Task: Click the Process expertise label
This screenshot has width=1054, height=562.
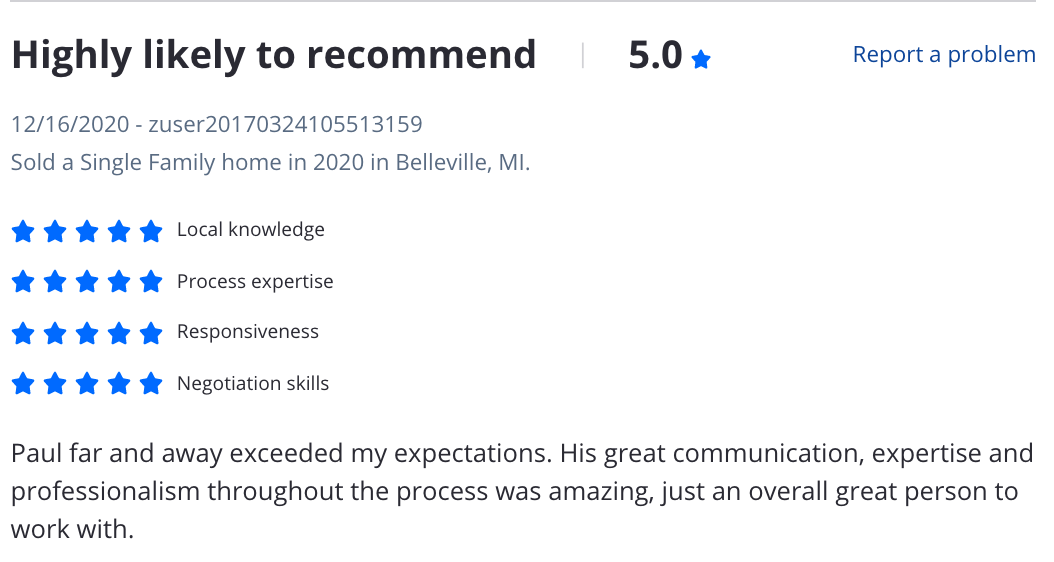Action: pyautogui.click(x=255, y=282)
